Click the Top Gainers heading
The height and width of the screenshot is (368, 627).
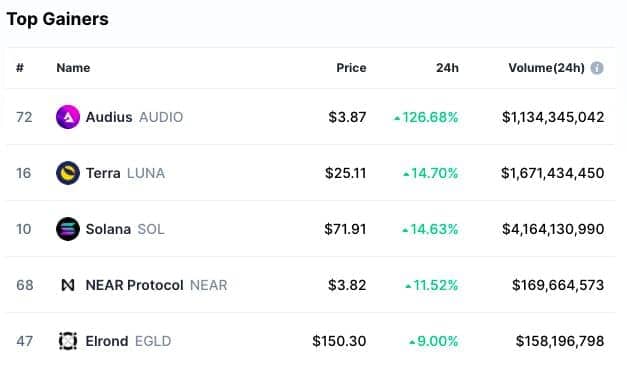[x=58, y=19]
